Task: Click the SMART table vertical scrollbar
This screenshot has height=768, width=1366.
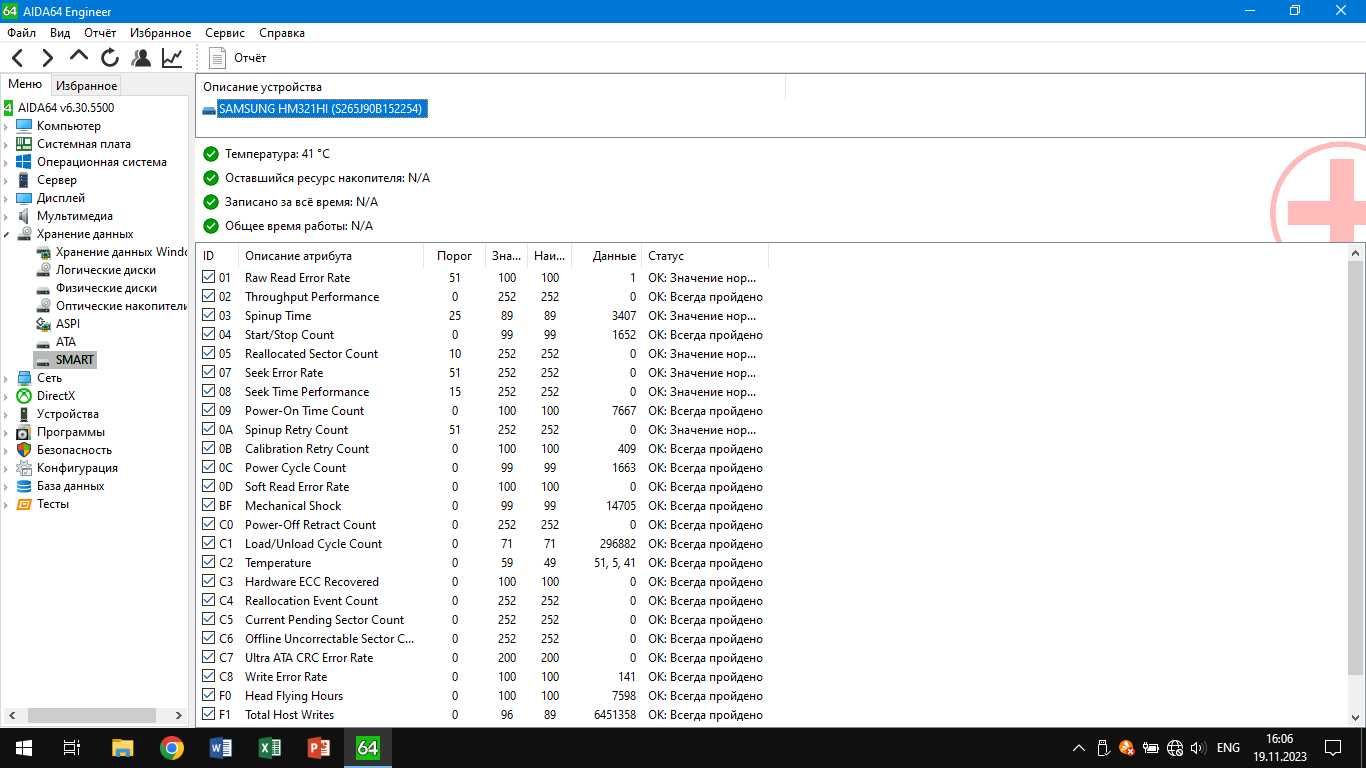Action: (x=1356, y=468)
